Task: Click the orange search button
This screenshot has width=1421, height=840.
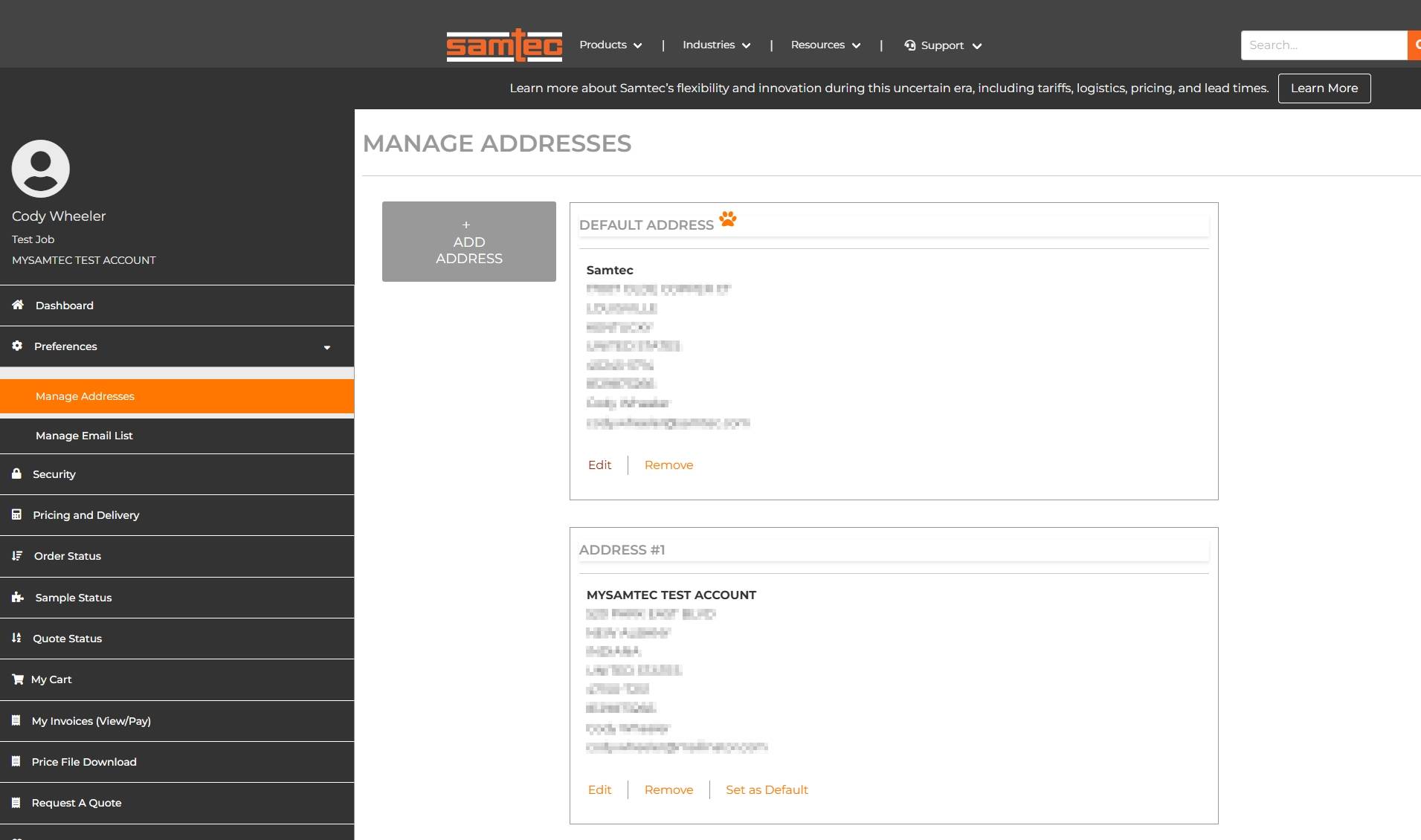Action: [1414, 45]
